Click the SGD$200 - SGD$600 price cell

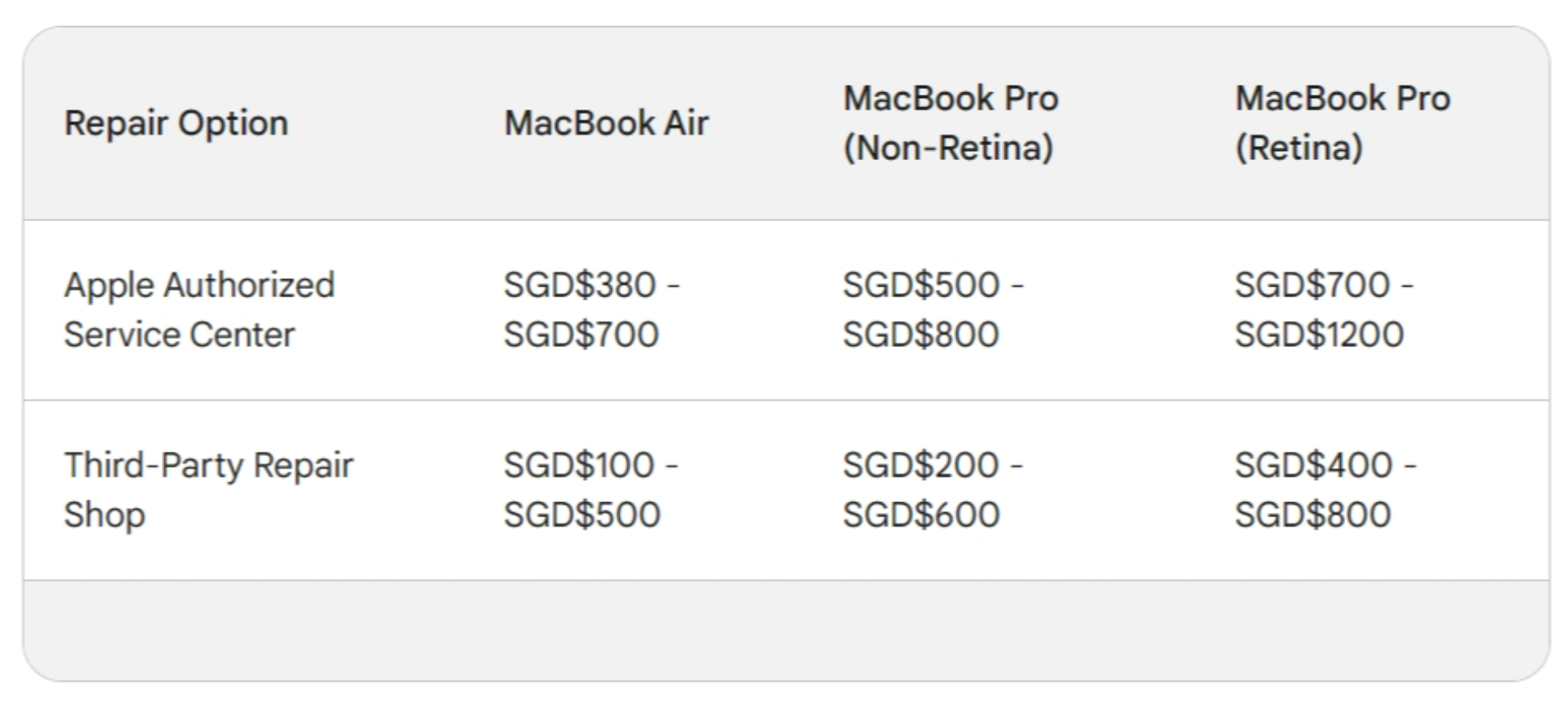coord(933,490)
